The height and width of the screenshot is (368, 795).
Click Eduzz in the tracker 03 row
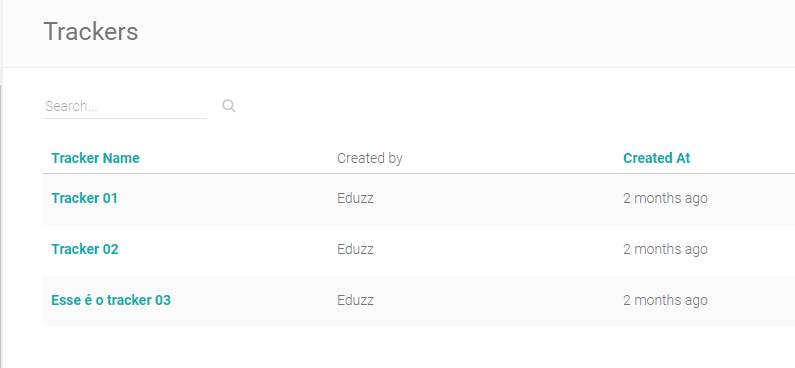click(355, 300)
